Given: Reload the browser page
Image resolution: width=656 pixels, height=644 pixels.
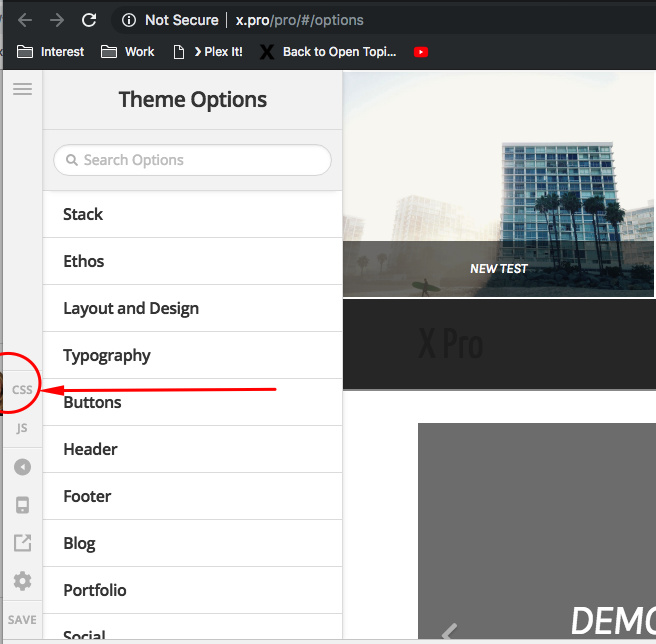Looking at the screenshot, I should click(x=89, y=20).
